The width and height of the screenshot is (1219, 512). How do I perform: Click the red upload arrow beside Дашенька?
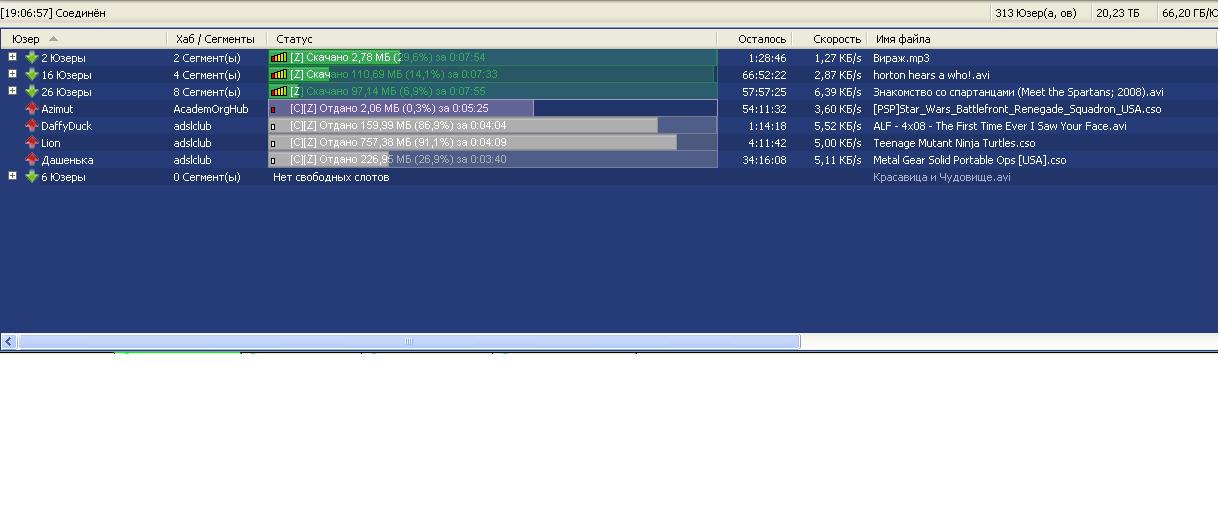(x=32, y=160)
